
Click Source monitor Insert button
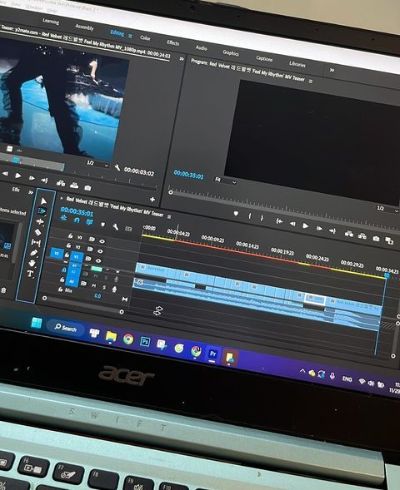[x=61, y=183]
